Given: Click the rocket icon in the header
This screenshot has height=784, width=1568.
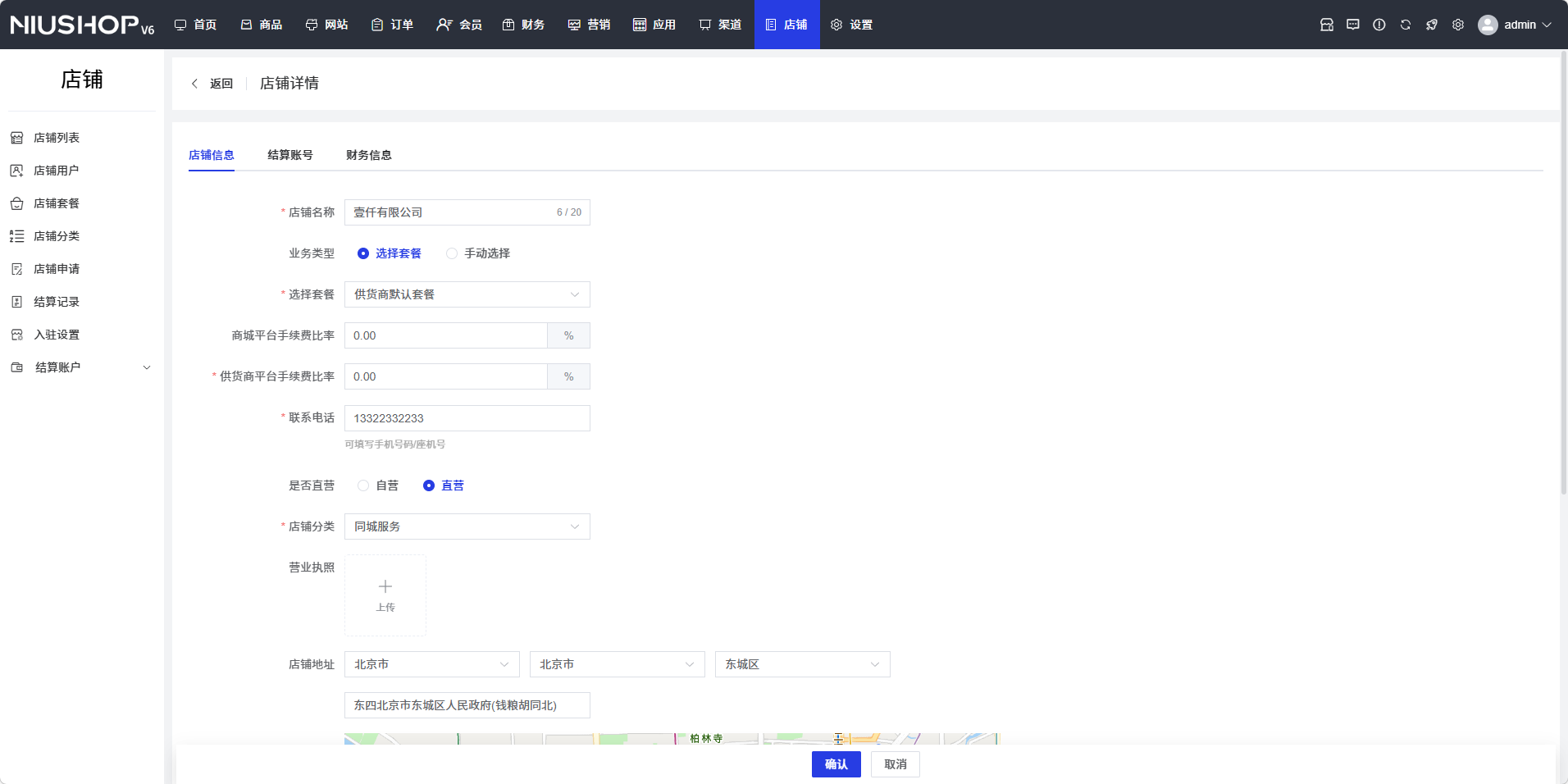Looking at the screenshot, I should pos(1431,25).
